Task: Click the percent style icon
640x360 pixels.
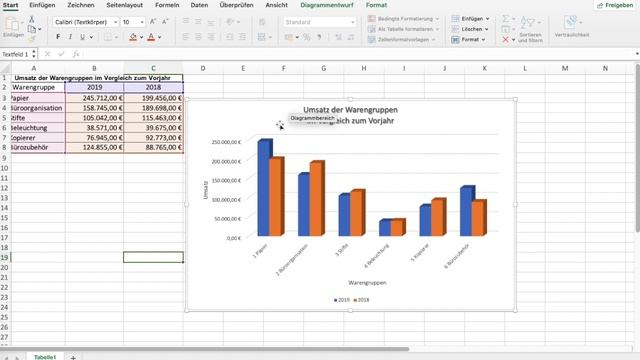Action: click(307, 37)
